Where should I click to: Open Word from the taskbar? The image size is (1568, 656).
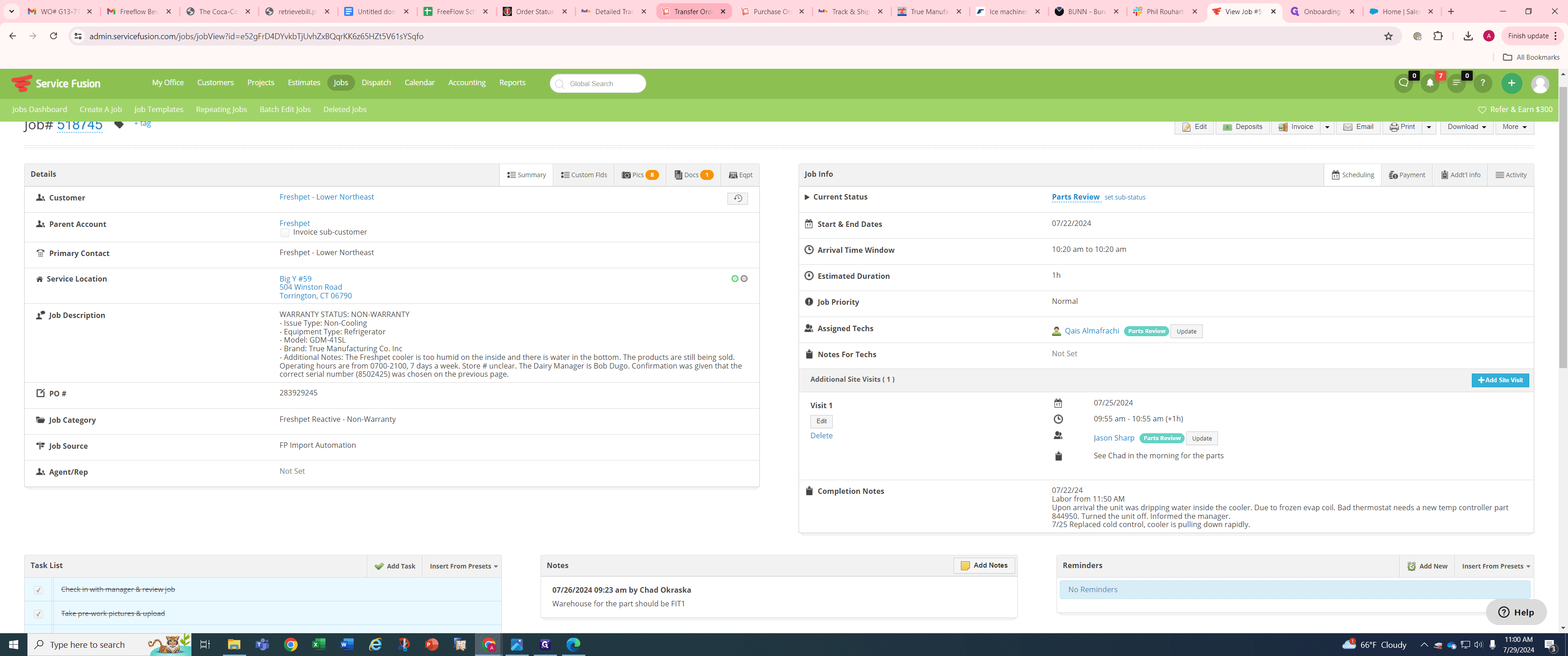[347, 645]
